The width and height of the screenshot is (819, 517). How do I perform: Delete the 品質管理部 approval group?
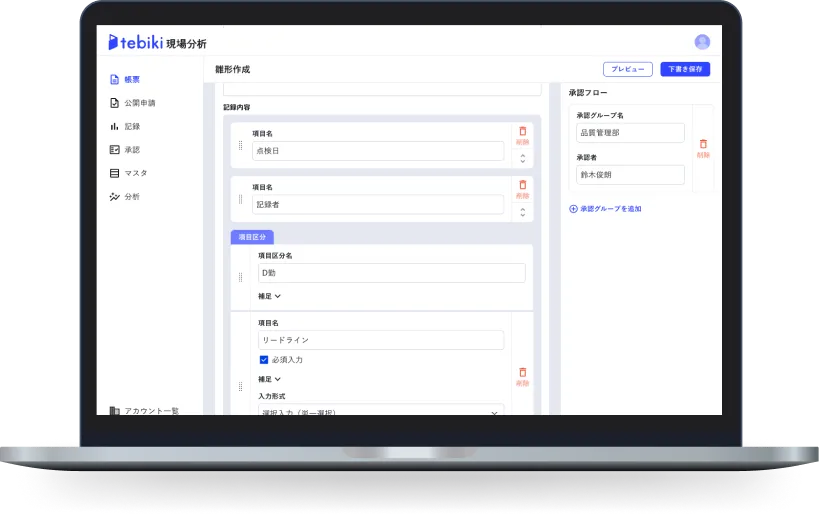pyautogui.click(x=703, y=146)
